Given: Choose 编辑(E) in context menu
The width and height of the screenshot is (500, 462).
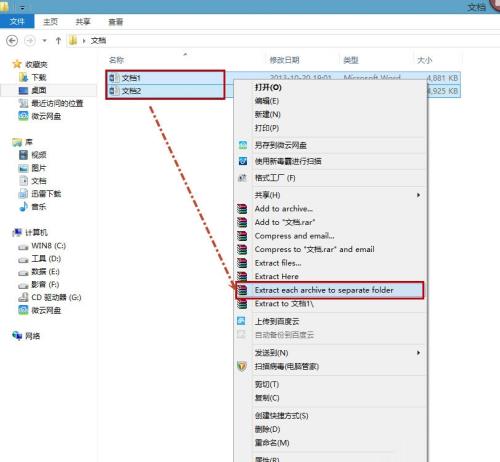Looking at the screenshot, I should (267, 101).
